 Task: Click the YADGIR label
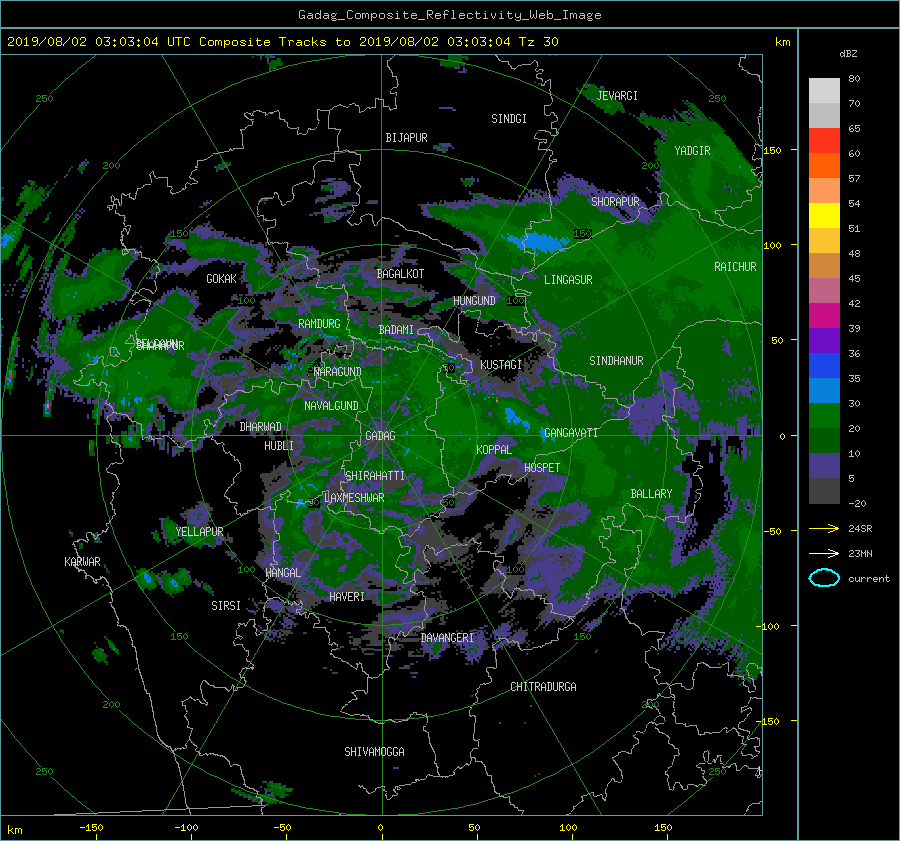point(692,151)
